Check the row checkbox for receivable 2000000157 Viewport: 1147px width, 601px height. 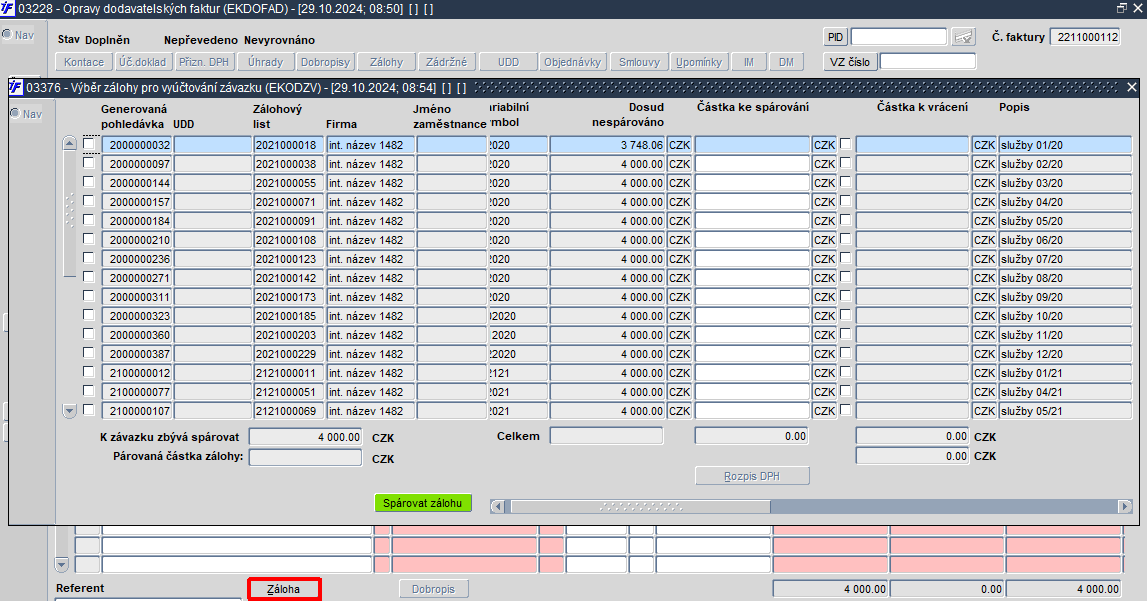89,201
